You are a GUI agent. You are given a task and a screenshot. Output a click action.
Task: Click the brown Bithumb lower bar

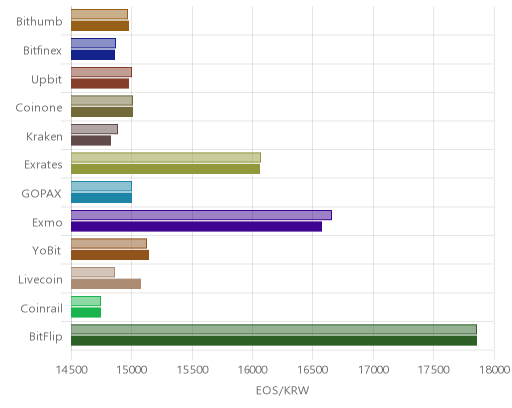pyautogui.click(x=100, y=26)
